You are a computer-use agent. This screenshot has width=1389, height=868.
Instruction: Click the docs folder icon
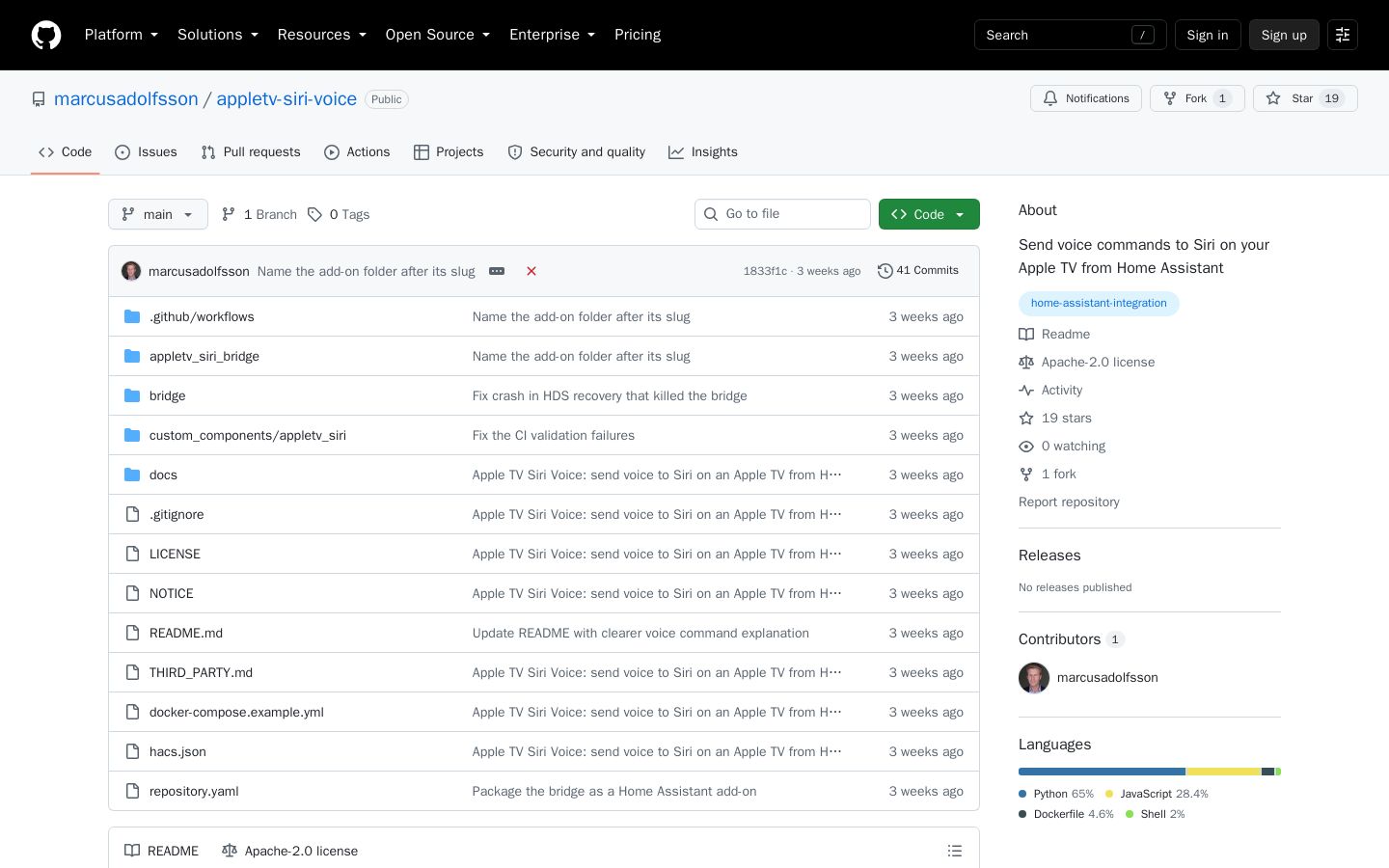(132, 475)
